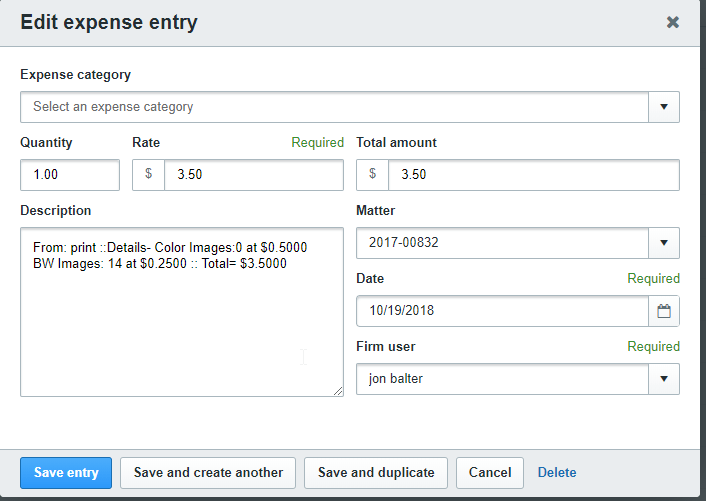Grab the Description textarea resize handle
706x501 pixels.
click(x=338, y=391)
